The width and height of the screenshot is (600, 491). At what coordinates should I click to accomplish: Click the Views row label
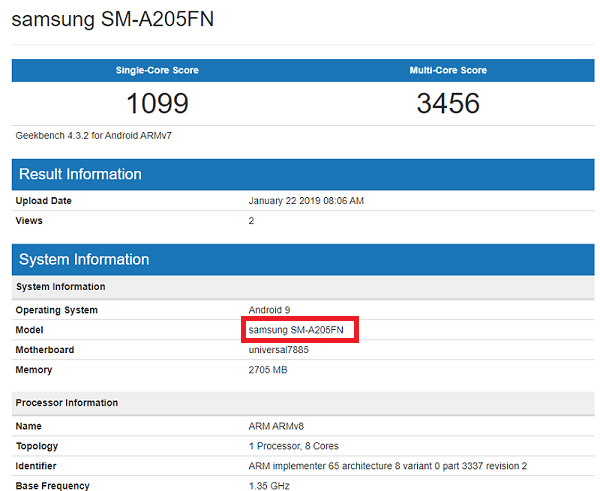coord(30,220)
